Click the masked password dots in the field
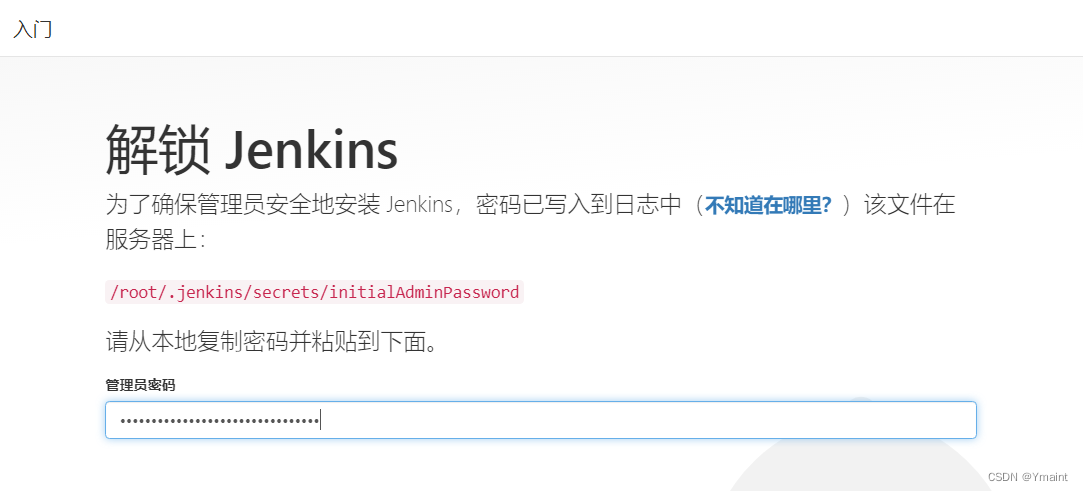The image size is (1083, 491). (218, 420)
